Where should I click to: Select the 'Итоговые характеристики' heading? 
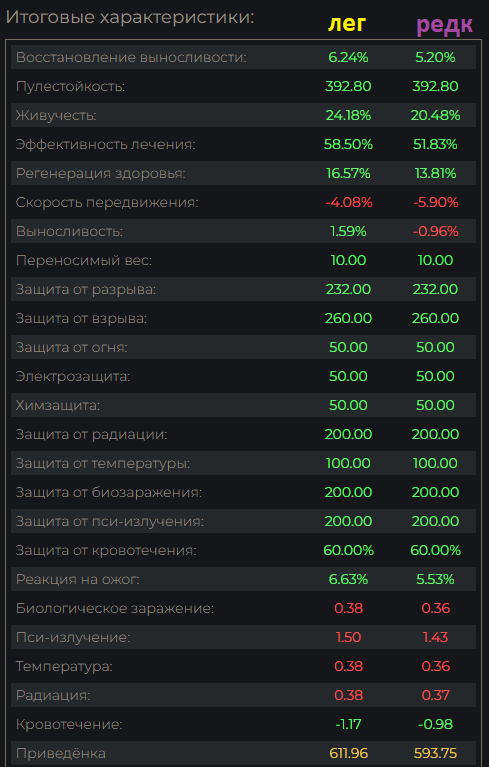click(x=130, y=17)
